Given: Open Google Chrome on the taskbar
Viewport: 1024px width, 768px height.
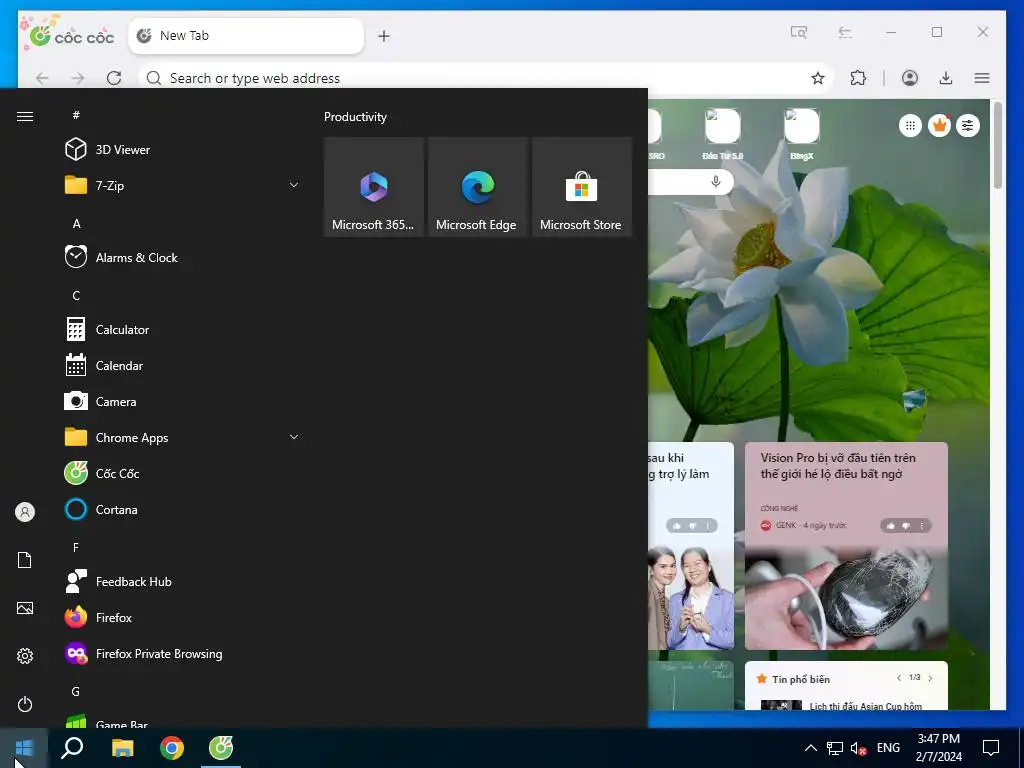Looking at the screenshot, I should (172, 748).
